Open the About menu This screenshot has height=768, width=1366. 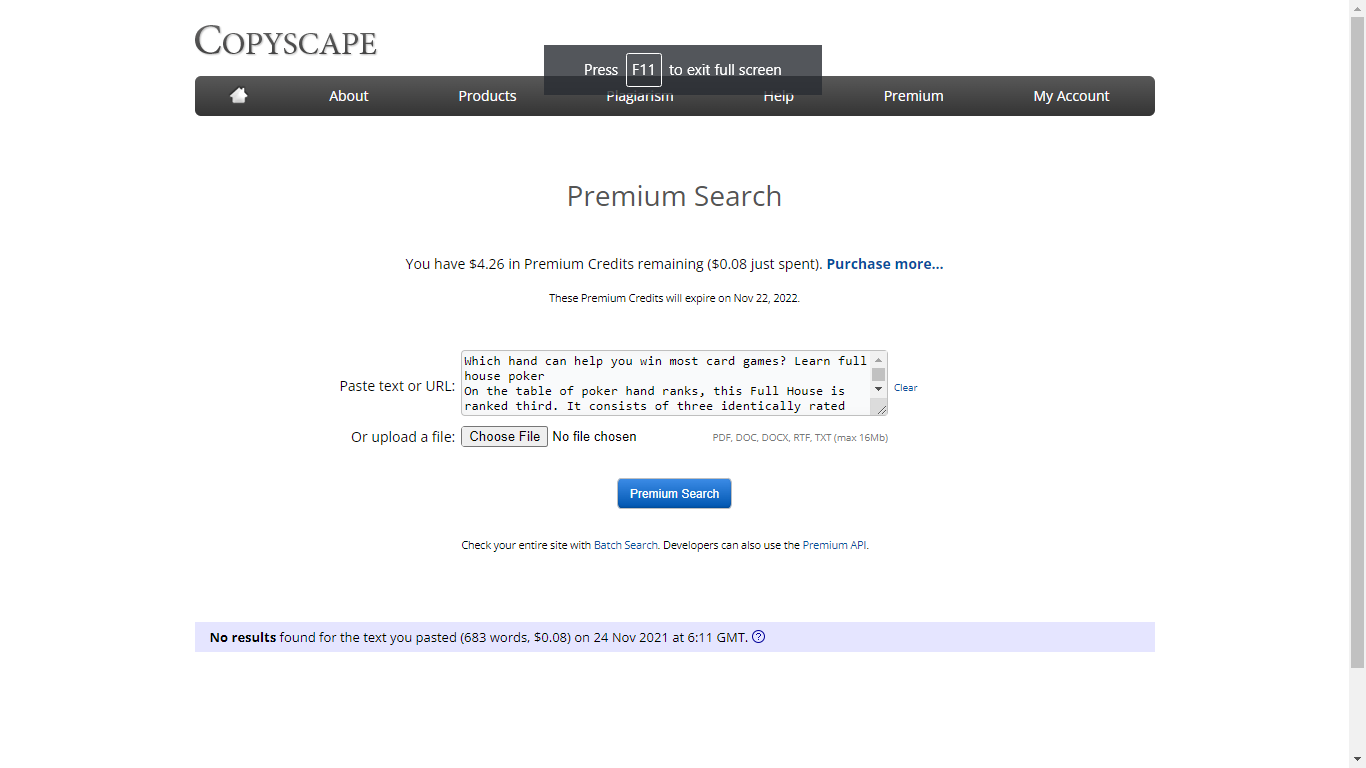click(x=349, y=96)
